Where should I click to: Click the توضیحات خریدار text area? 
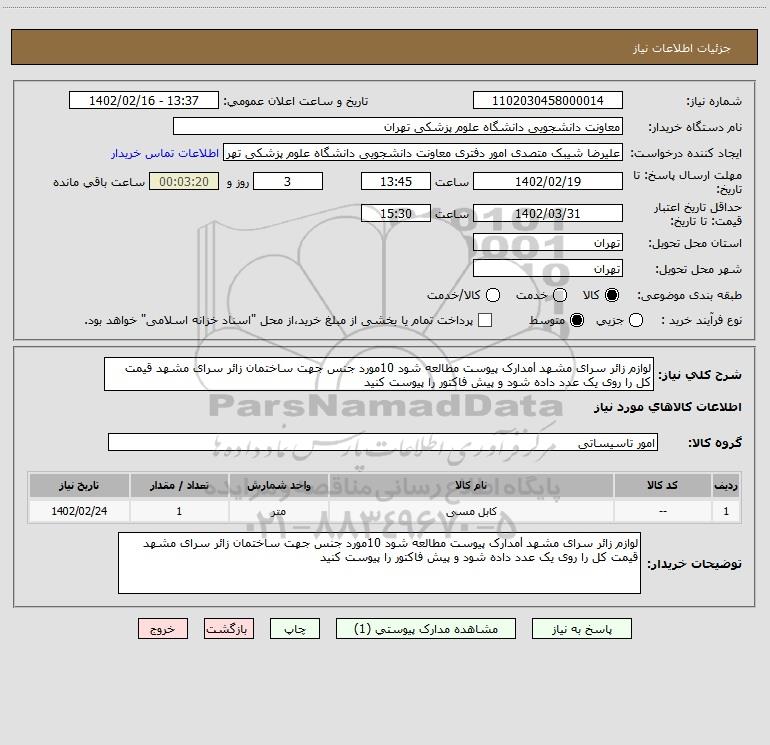tap(379, 563)
